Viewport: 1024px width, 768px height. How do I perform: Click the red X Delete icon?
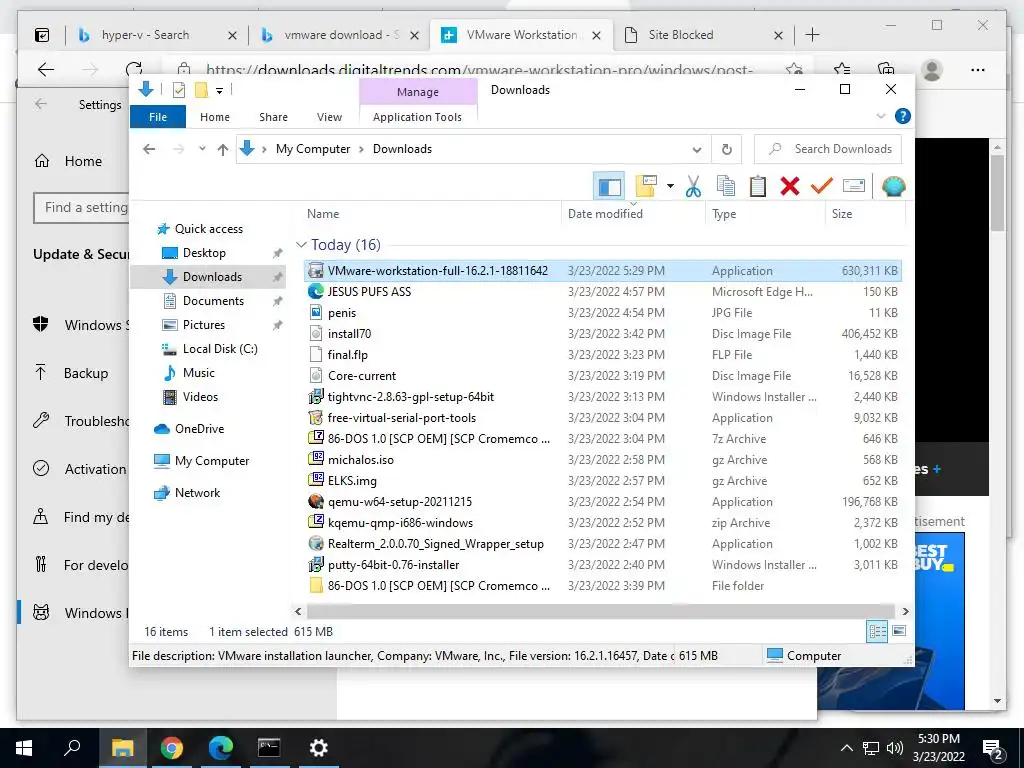(790, 187)
